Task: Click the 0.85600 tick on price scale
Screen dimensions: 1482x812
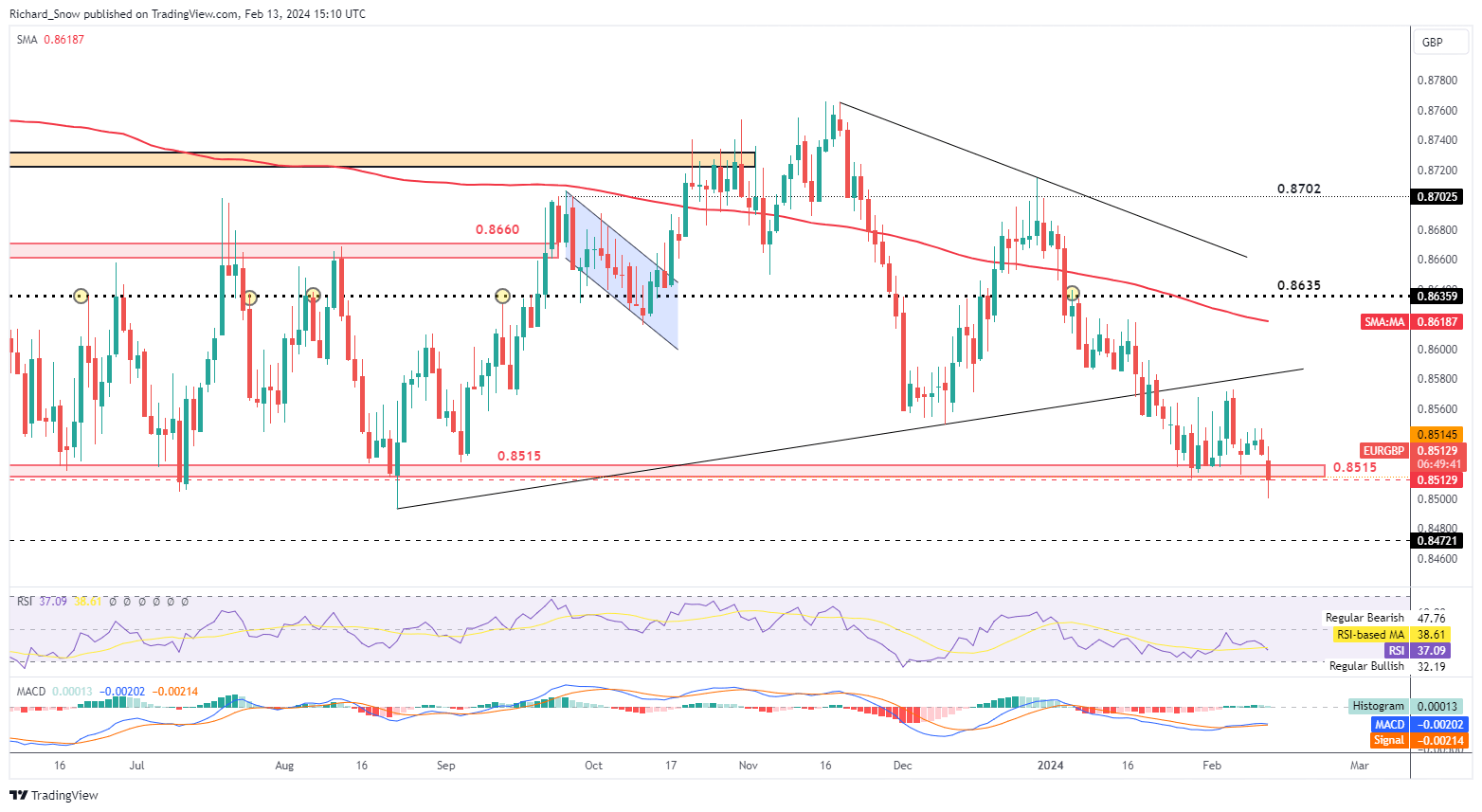Action: coord(1437,409)
